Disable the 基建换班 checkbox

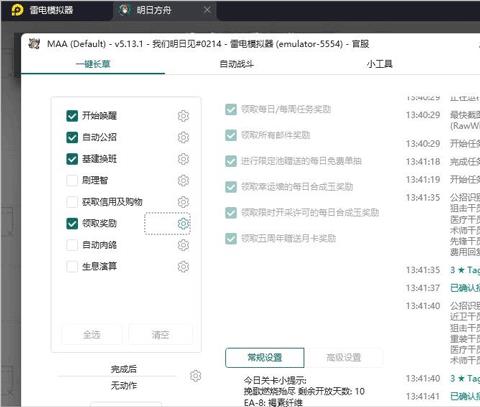tap(72, 159)
